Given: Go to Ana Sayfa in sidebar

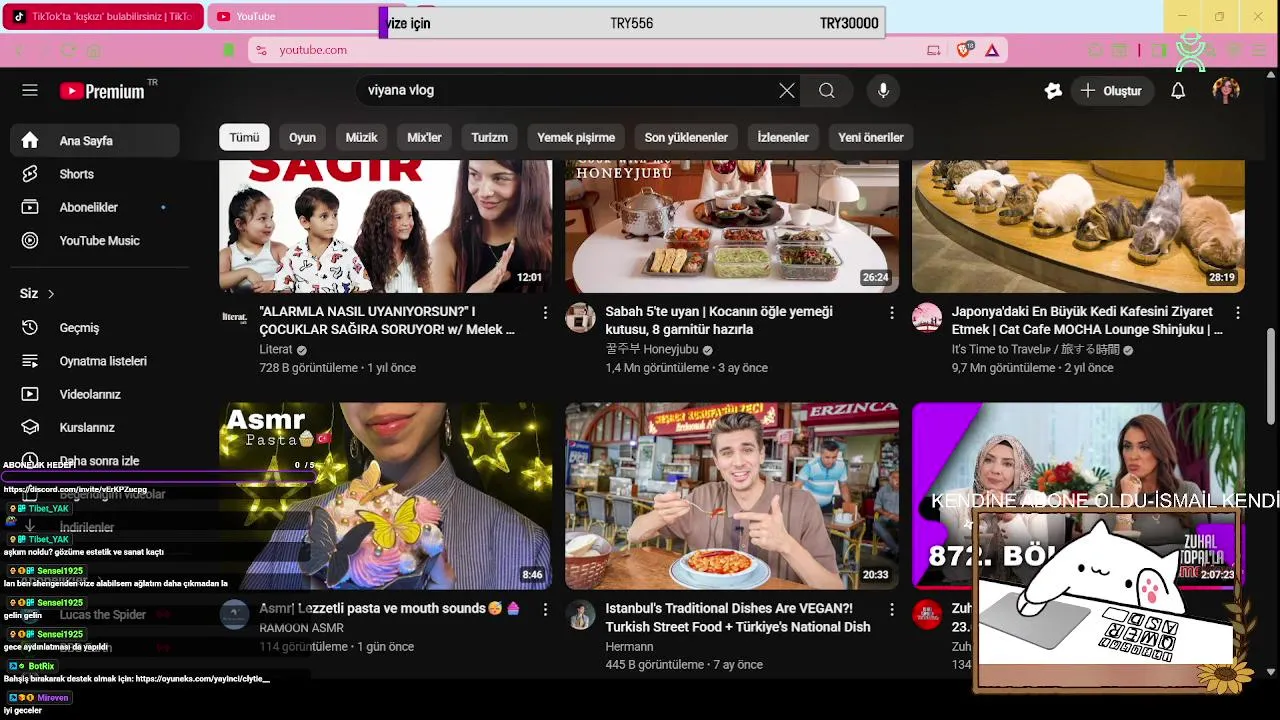Looking at the screenshot, I should [x=95, y=141].
